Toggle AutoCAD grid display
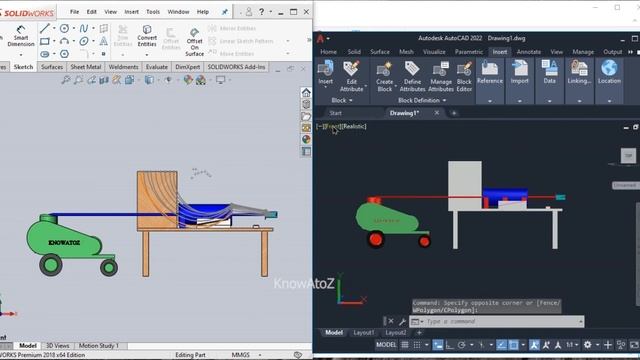This screenshot has width=640, height=360. [x=404, y=345]
